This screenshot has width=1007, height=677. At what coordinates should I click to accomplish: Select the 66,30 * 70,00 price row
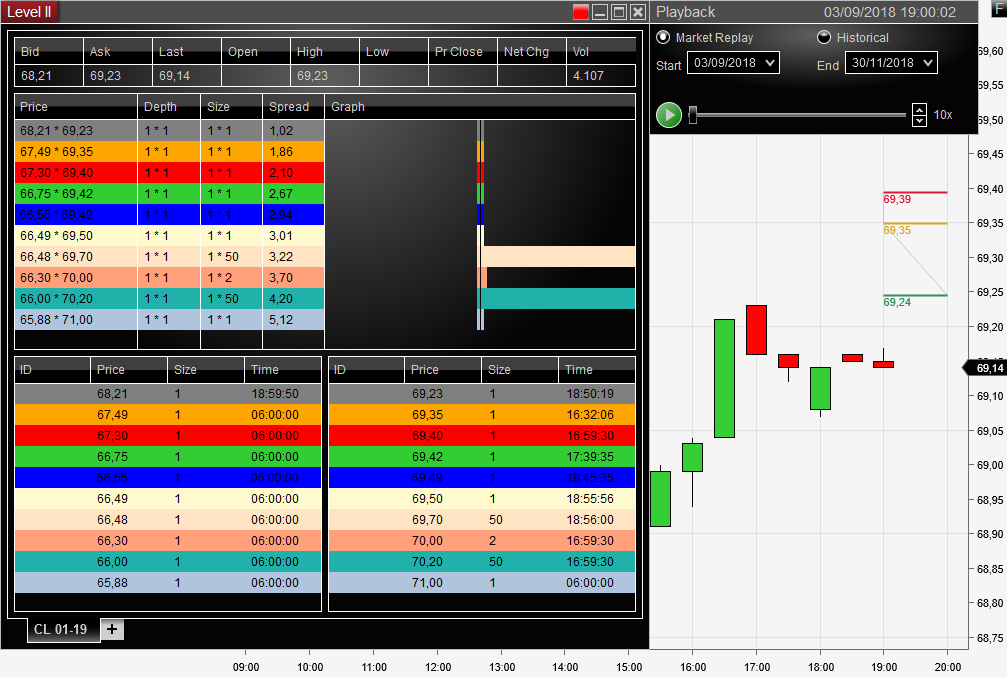[x=169, y=277]
